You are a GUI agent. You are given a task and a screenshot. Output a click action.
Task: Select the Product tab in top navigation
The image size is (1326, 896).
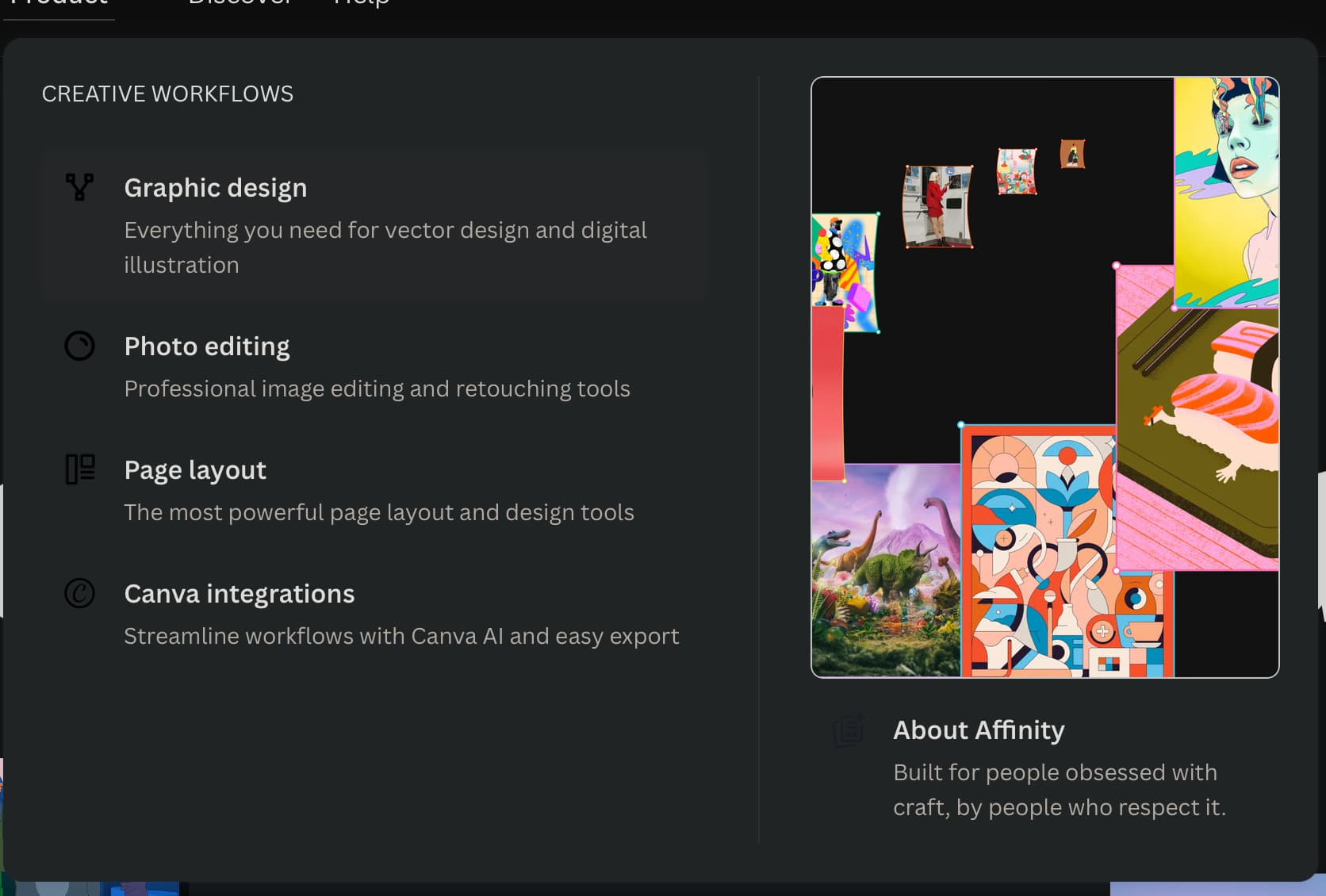pos(59,4)
